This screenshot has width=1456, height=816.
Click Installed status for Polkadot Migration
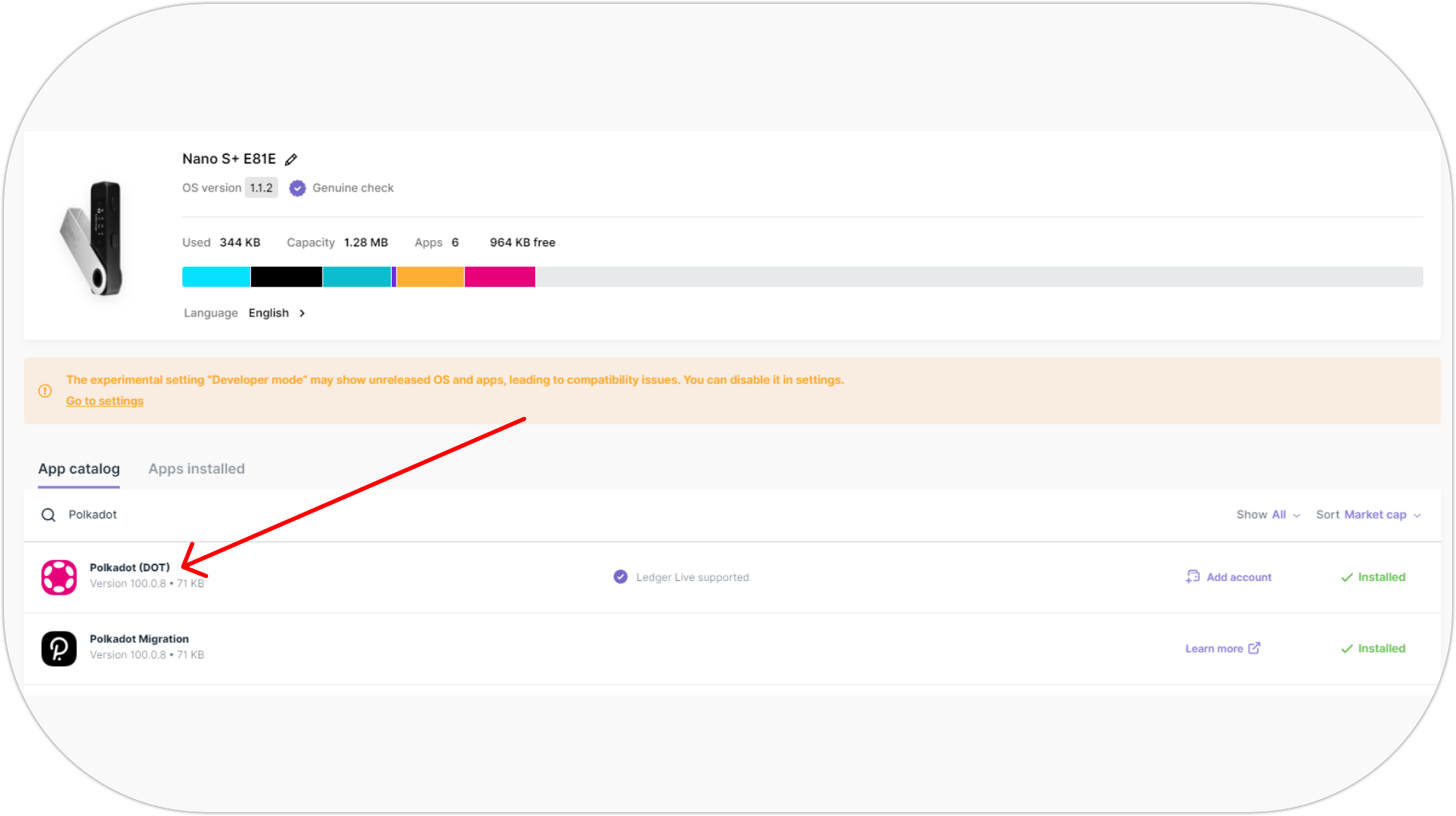(x=1373, y=648)
